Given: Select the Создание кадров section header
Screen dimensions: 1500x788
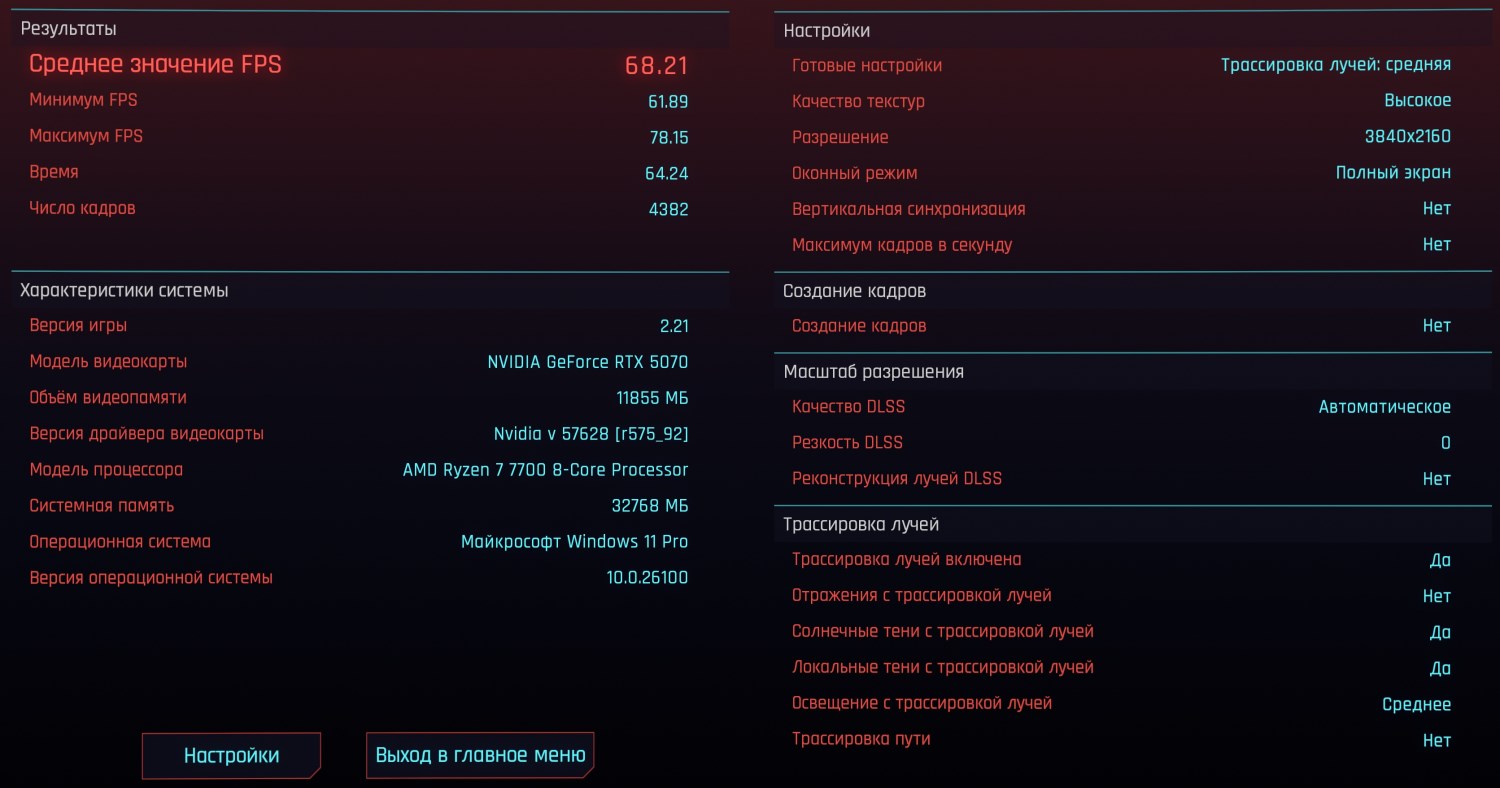Looking at the screenshot, I should coord(854,291).
